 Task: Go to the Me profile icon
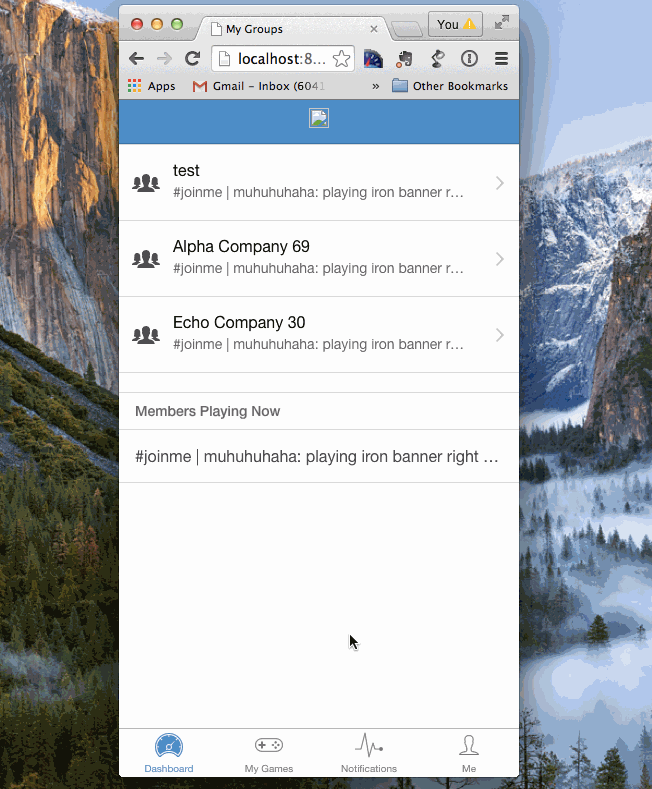[x=468, y=752]
